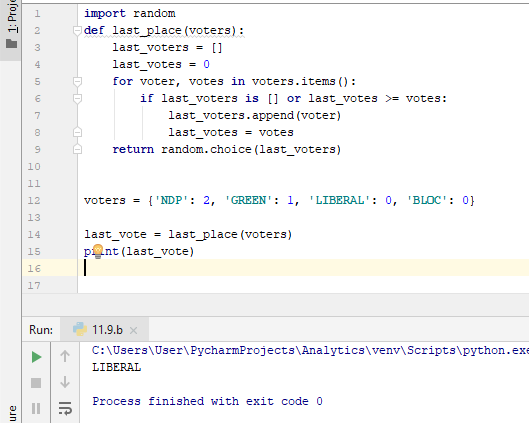The image size is (529, 423).
Task: Click the 'last_voters.append(voter)' line
Action: [255, 115]
